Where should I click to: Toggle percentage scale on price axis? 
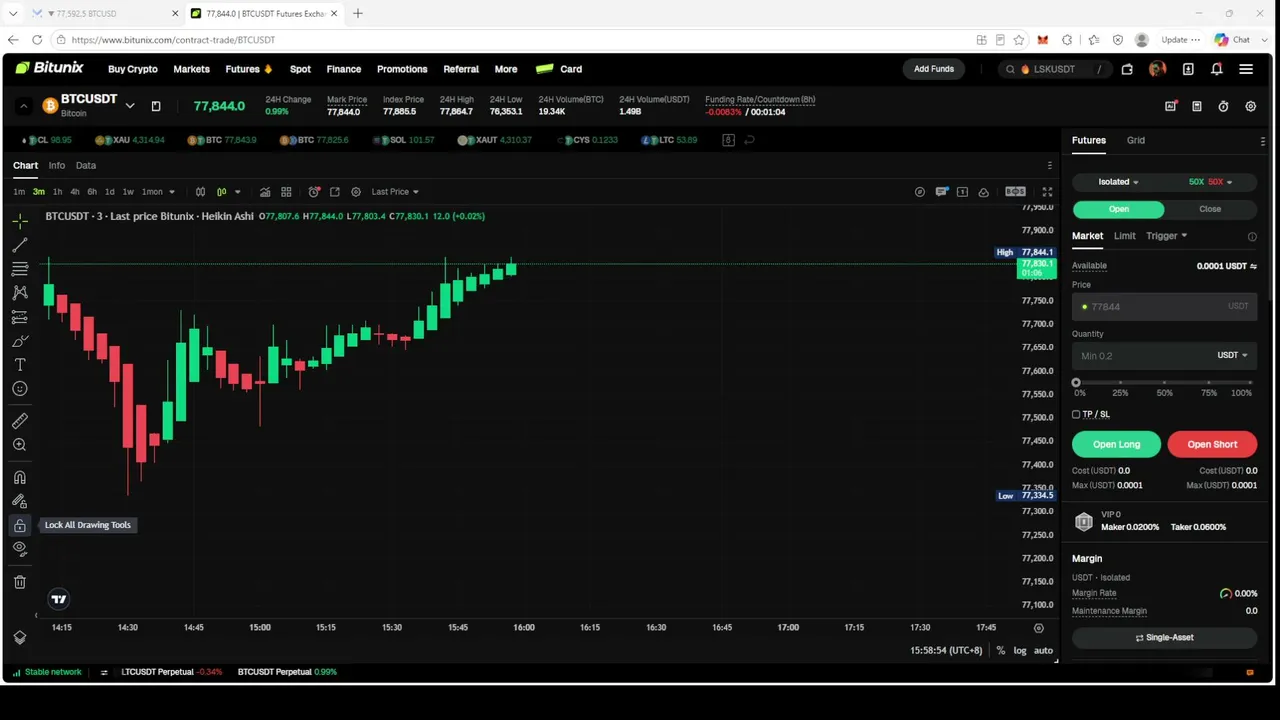click(1000, 650)
